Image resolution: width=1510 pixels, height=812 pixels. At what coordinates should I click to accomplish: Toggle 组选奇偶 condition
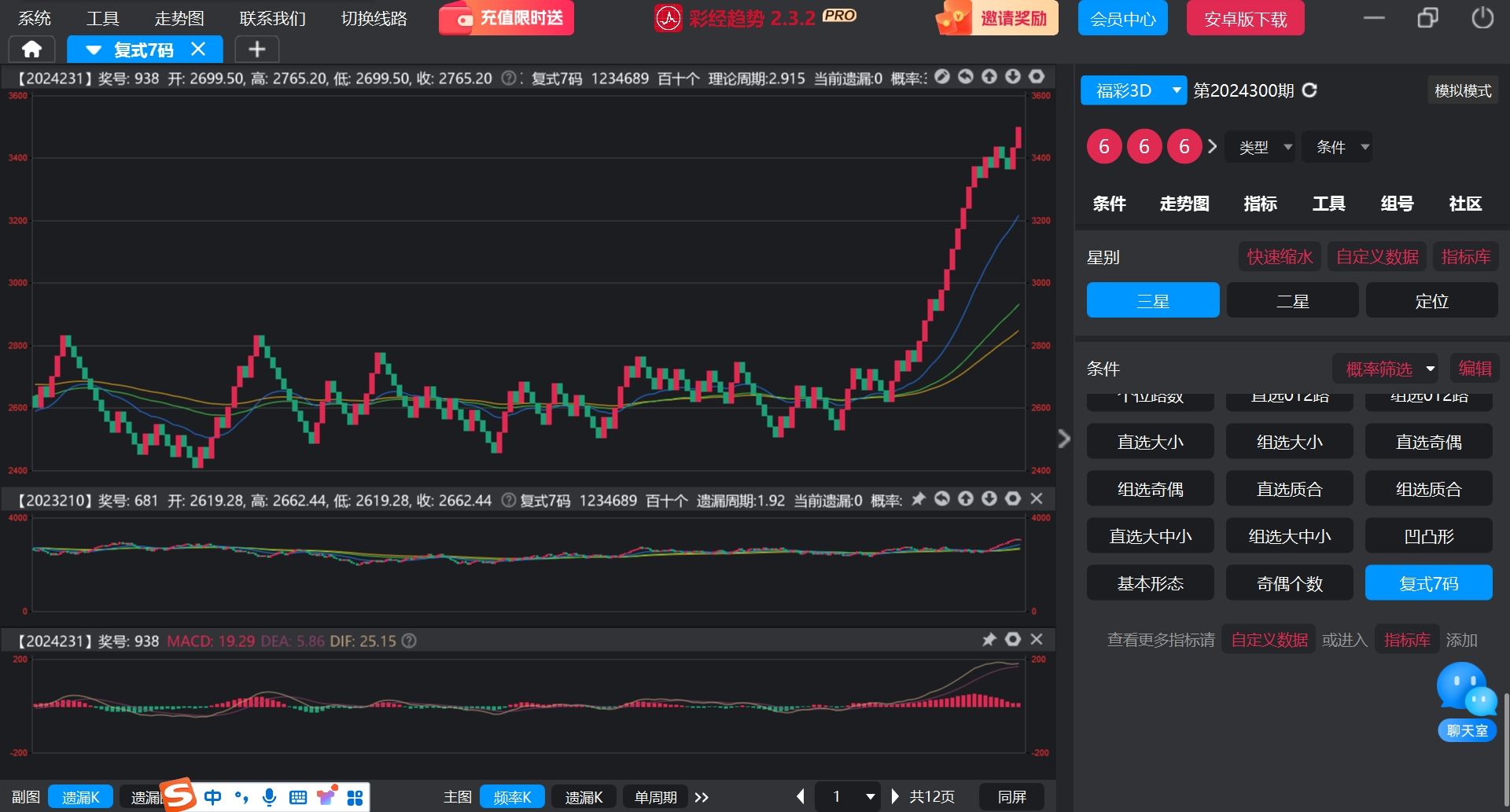[1150, 489]
